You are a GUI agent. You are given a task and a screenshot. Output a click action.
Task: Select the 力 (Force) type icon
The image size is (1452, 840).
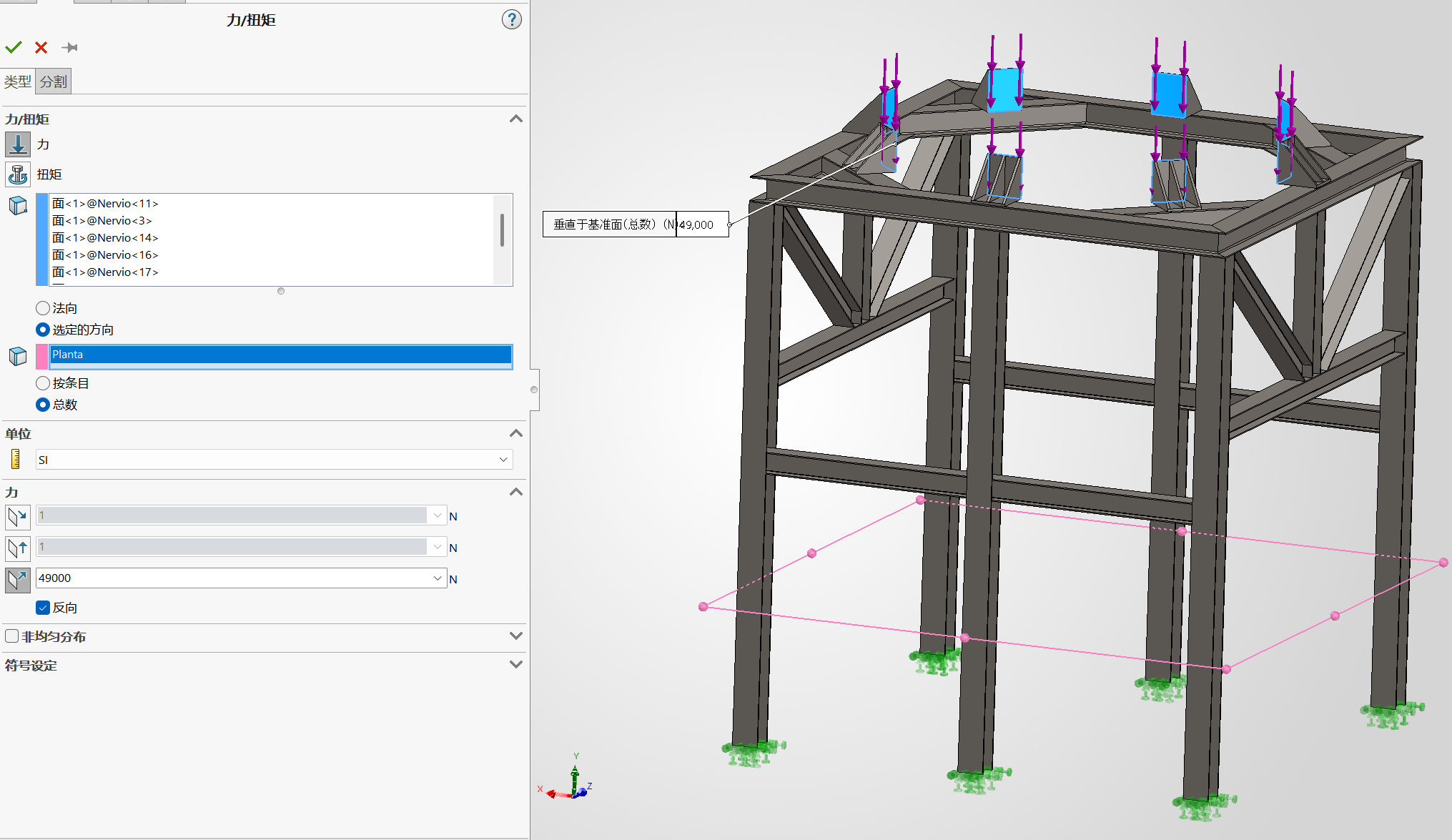pos(18,144)
